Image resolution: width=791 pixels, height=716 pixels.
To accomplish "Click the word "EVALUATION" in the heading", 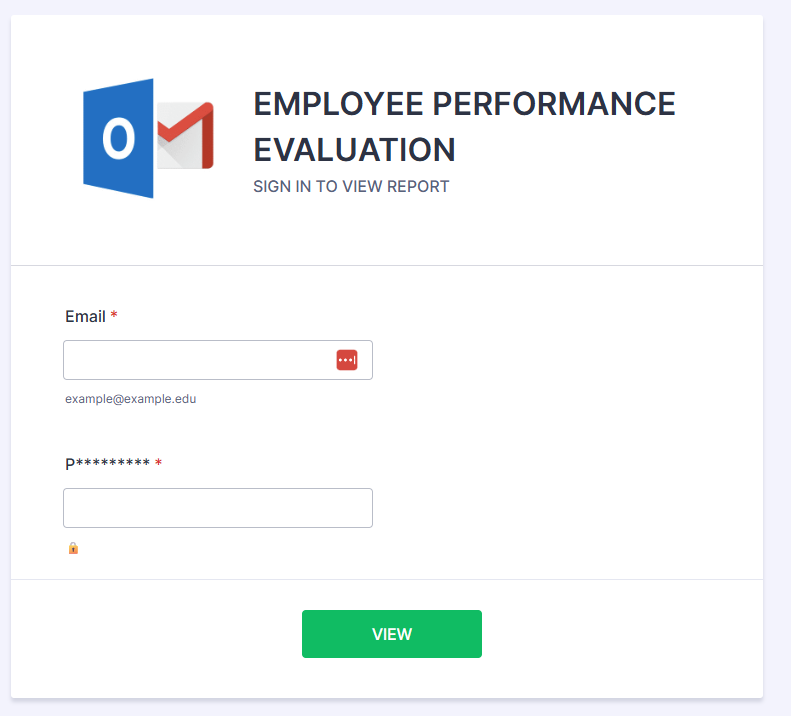I will tap(354, 150).
